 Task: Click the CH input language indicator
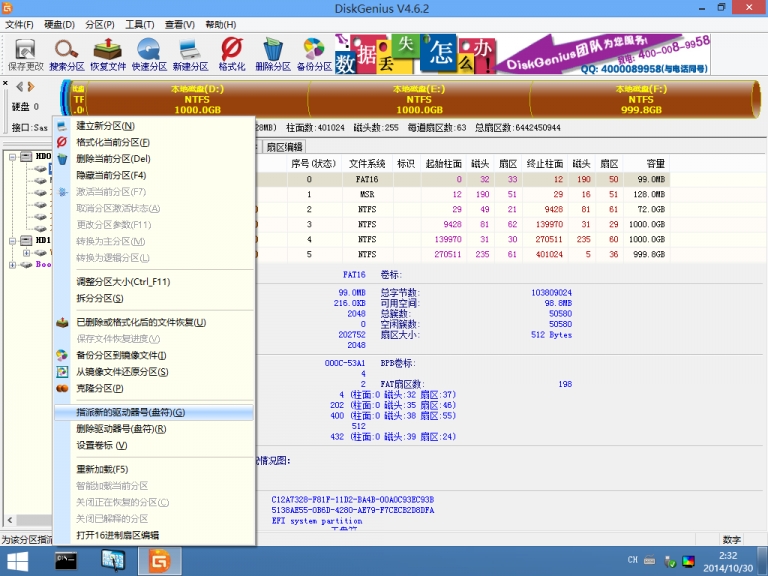(x=632, y=560)
